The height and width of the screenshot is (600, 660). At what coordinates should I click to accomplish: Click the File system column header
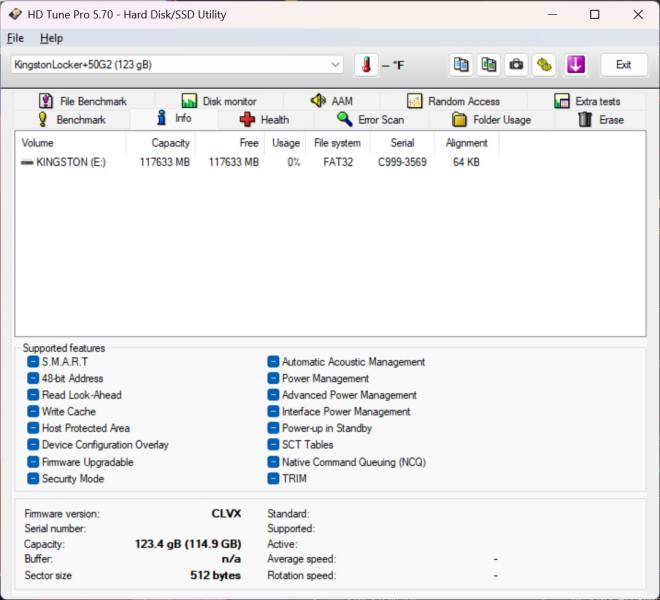coord(338,143)
